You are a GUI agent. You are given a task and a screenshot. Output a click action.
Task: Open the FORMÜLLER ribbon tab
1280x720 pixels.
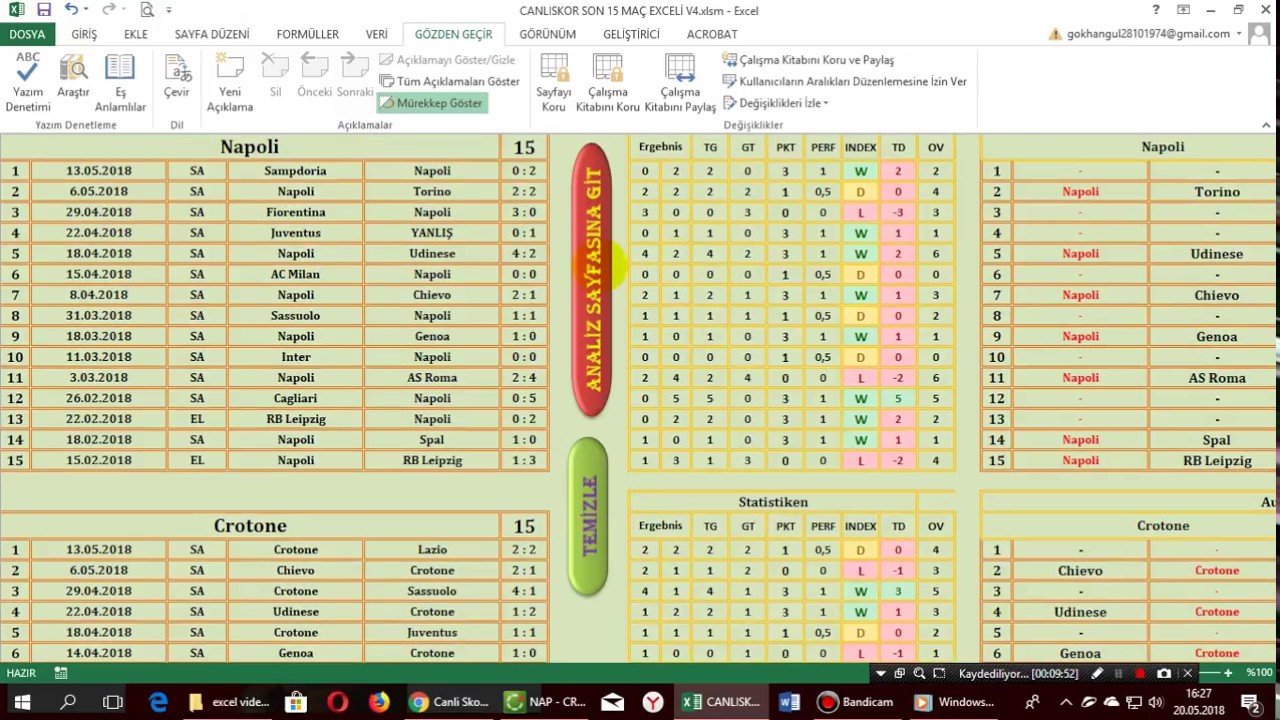[308, 34]
